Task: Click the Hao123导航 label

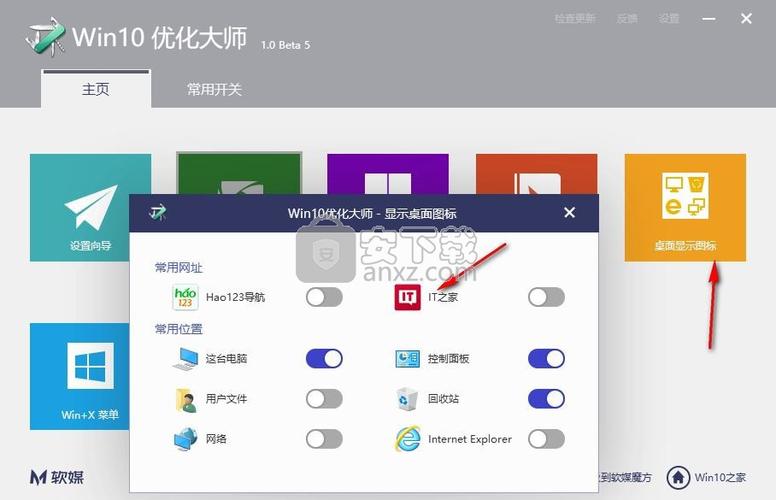Action: (235, 297)
